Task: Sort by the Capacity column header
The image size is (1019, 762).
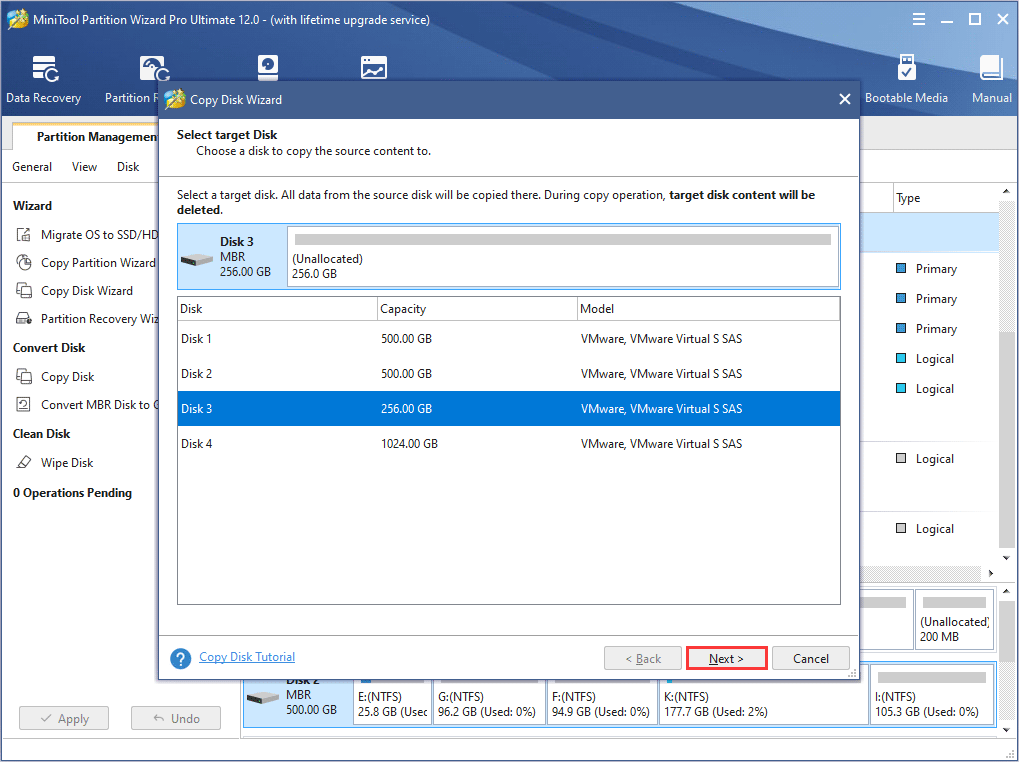Action: [x=478, y=309]
